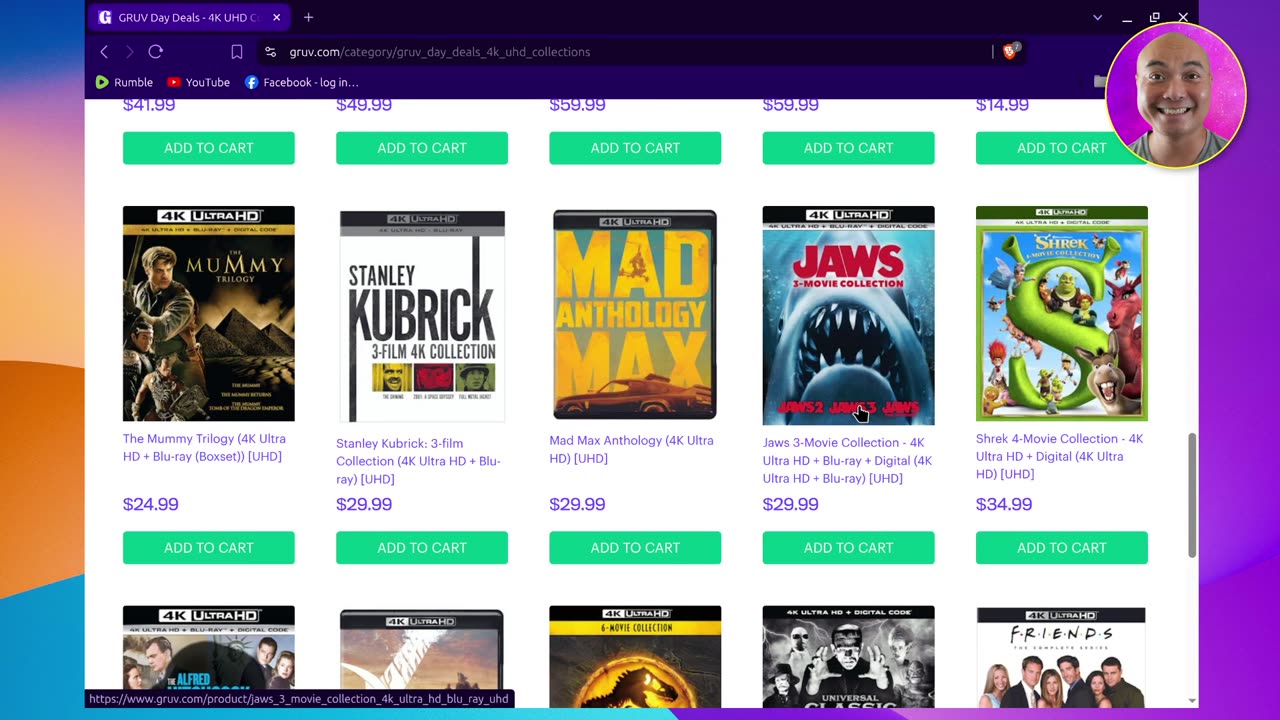Click the $24.99 Mummy Trilogy price
This screenshot has height=720, width=1280.
click(151, 504)
